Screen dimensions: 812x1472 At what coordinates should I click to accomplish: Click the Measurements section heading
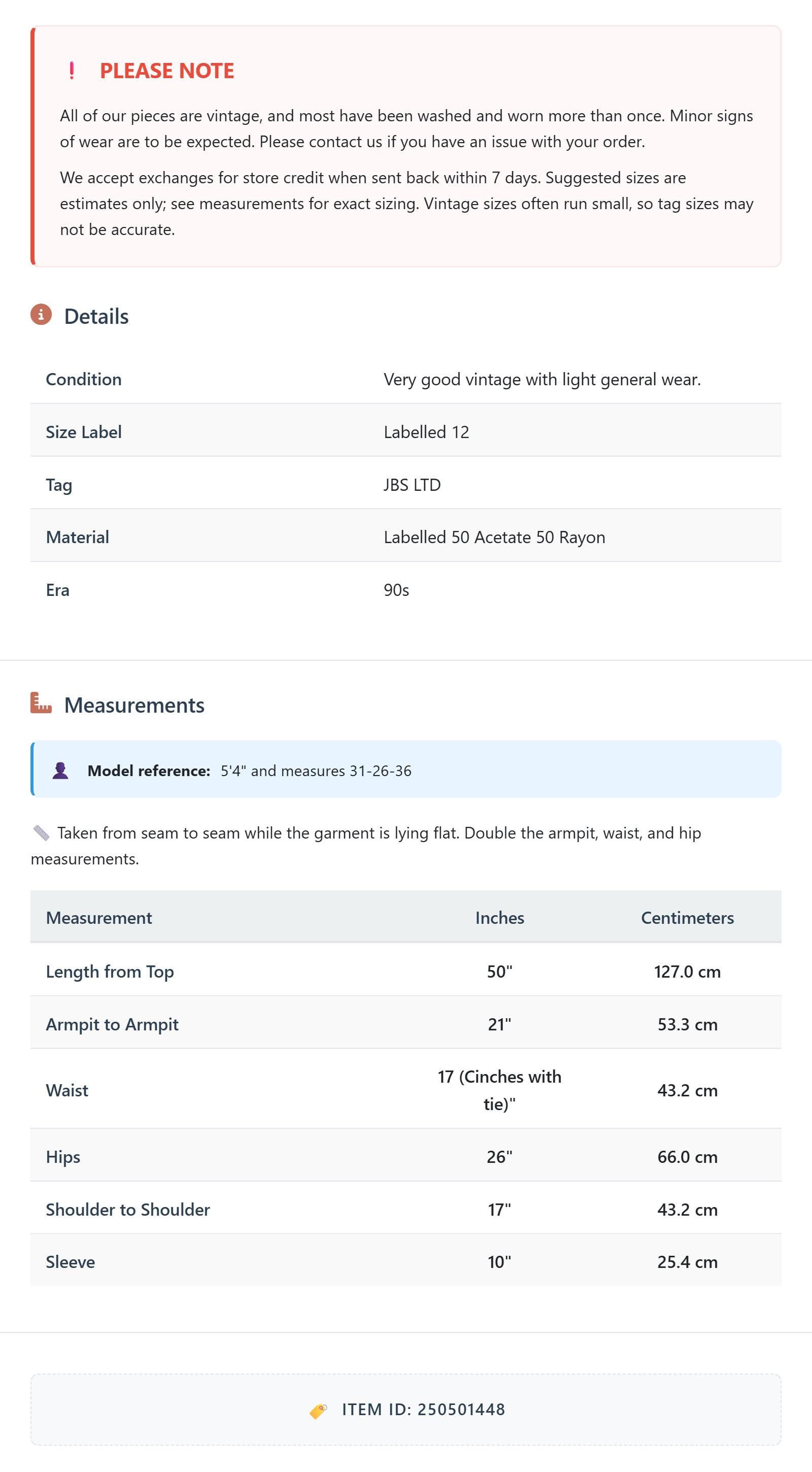coord(134,705)
